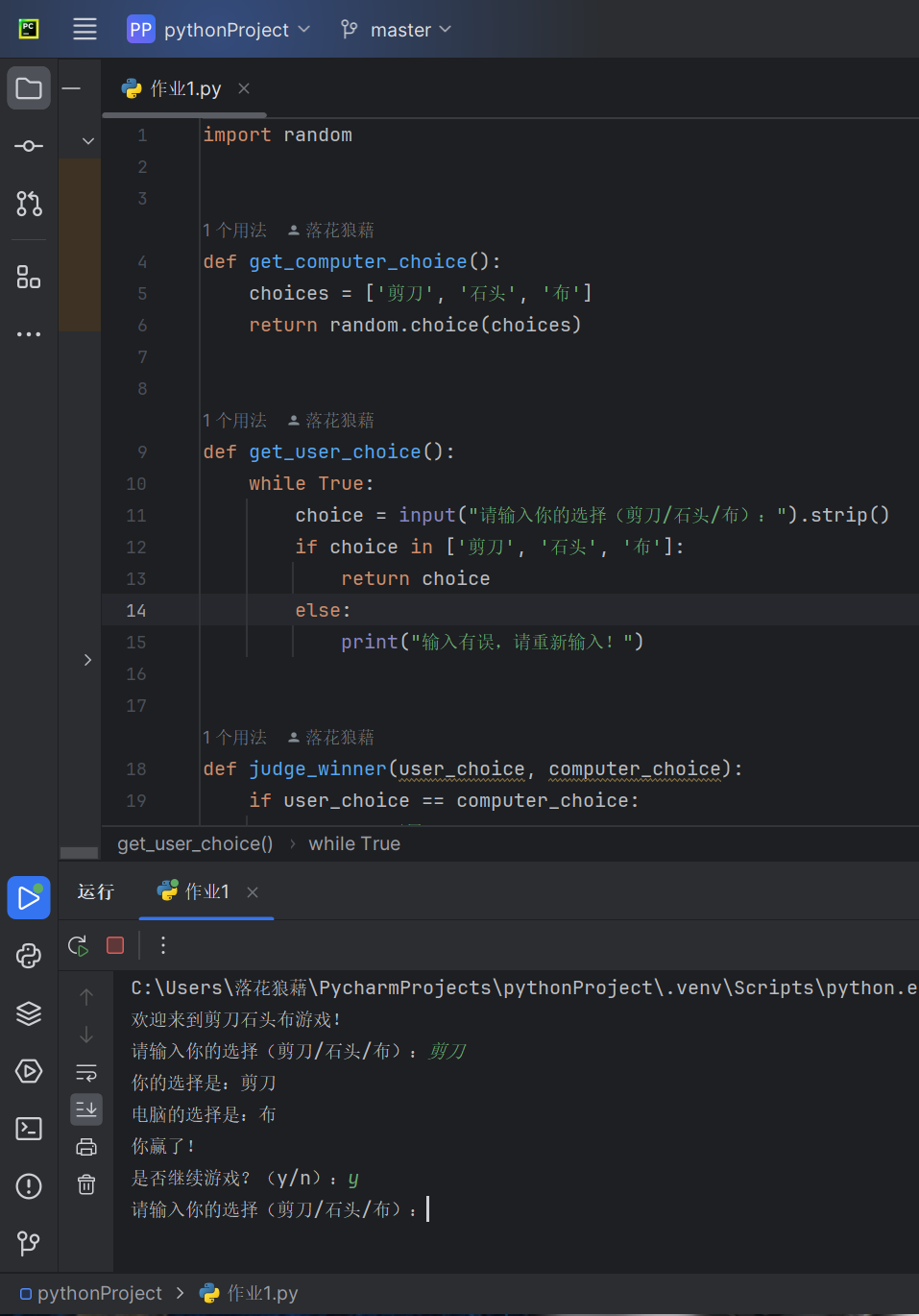
Task: Open the Terminal tool window
Action: coord(29,1129)
